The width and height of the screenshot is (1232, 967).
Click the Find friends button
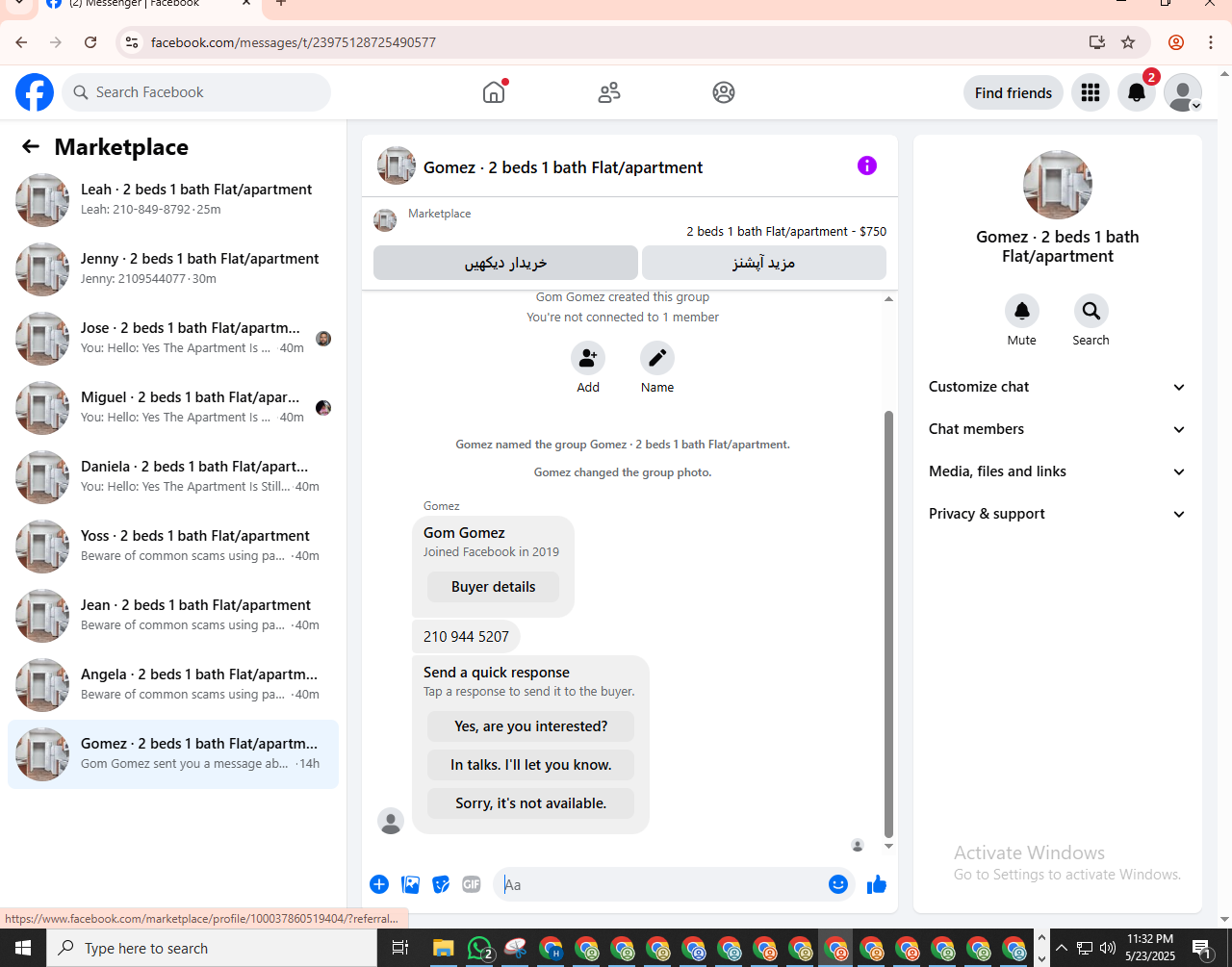1014,92
